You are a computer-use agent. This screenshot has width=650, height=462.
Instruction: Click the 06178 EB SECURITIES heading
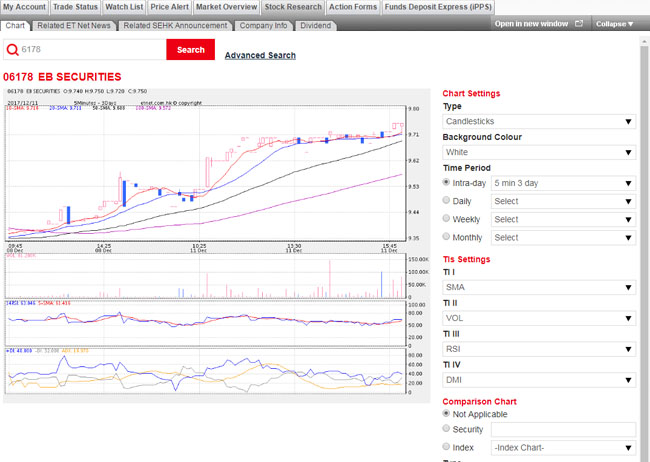tap(62, 77)
